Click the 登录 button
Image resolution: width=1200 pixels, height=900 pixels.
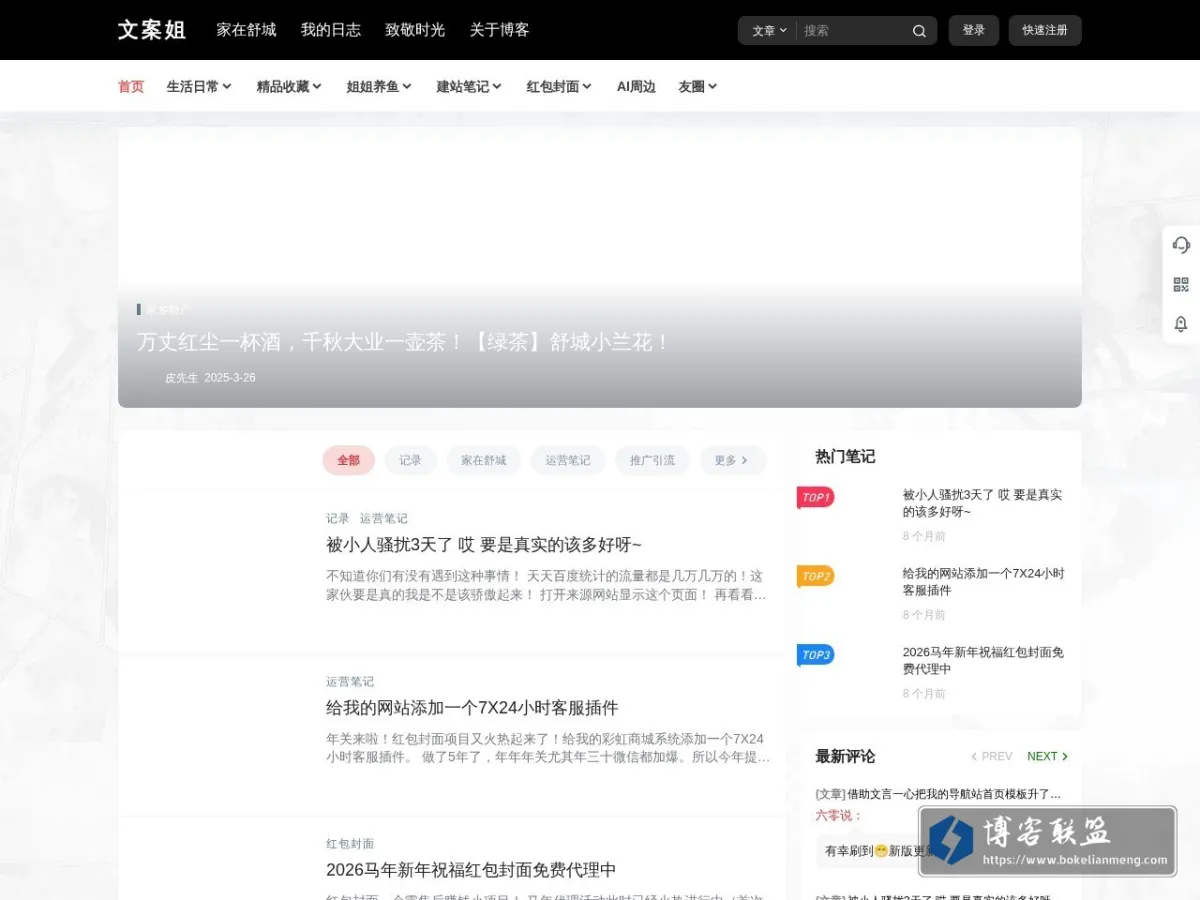[x=974, y=30]
